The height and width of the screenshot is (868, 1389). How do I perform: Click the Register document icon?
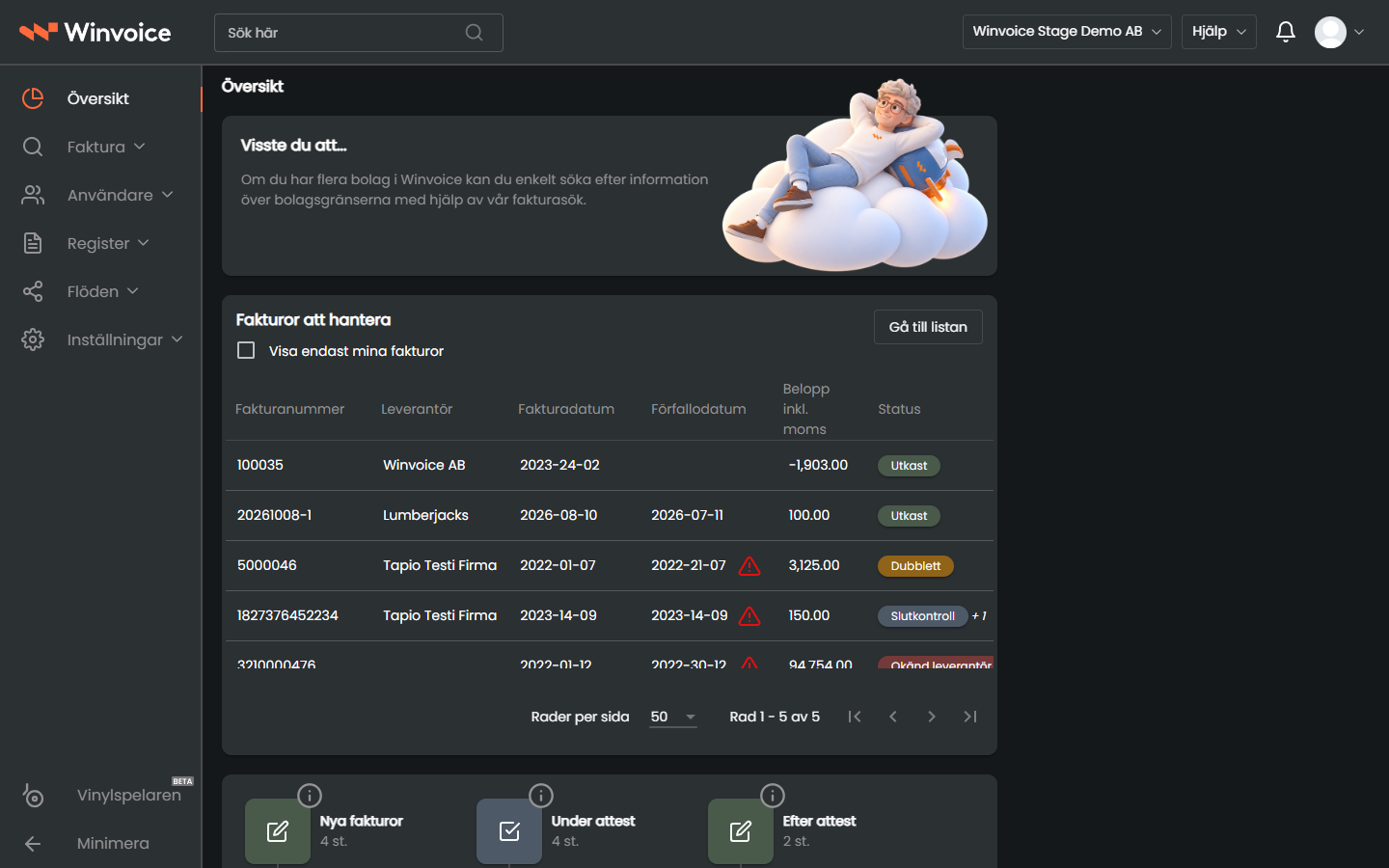tap(33, 243)
